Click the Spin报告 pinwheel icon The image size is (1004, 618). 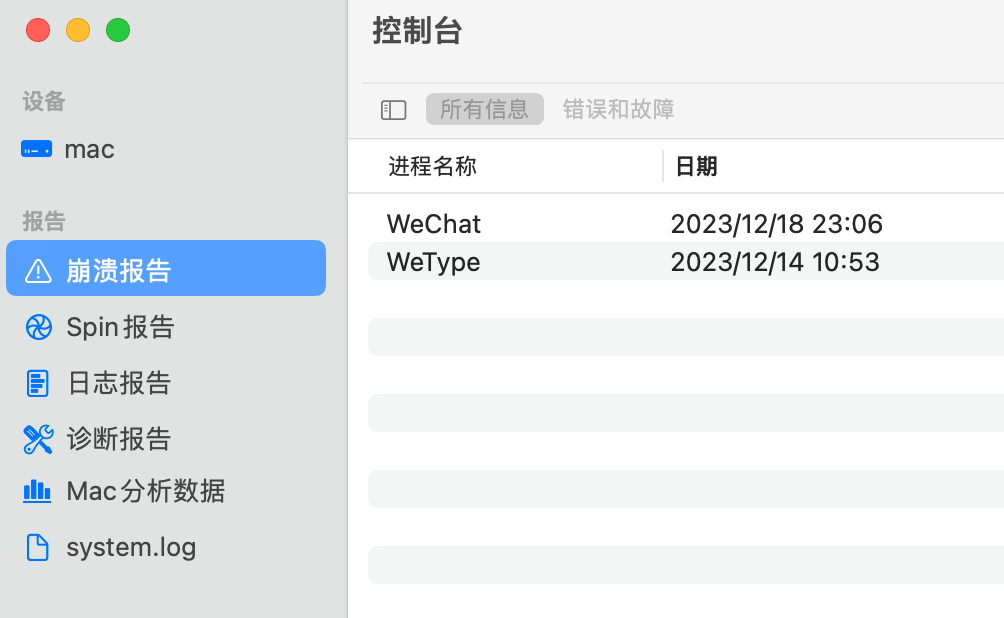(x=37, y=327)
